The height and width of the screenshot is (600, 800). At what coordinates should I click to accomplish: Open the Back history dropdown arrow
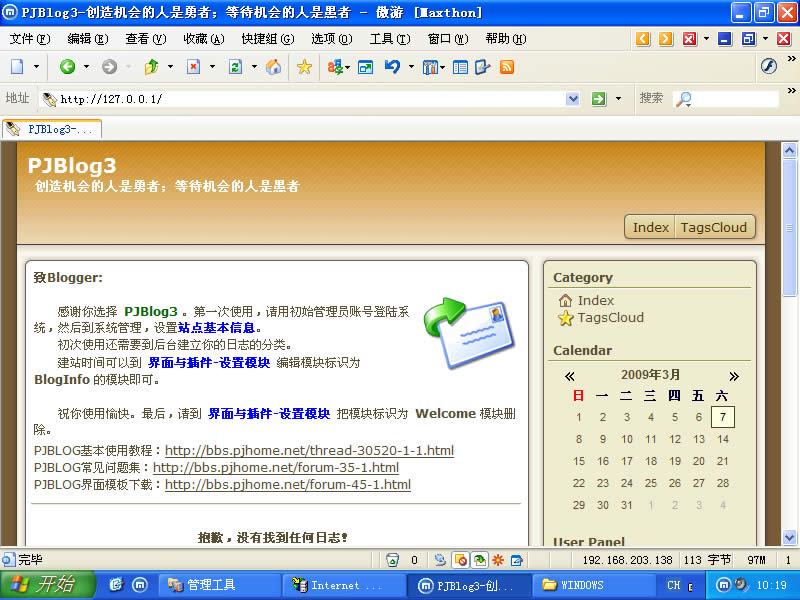tap(86, 67)
